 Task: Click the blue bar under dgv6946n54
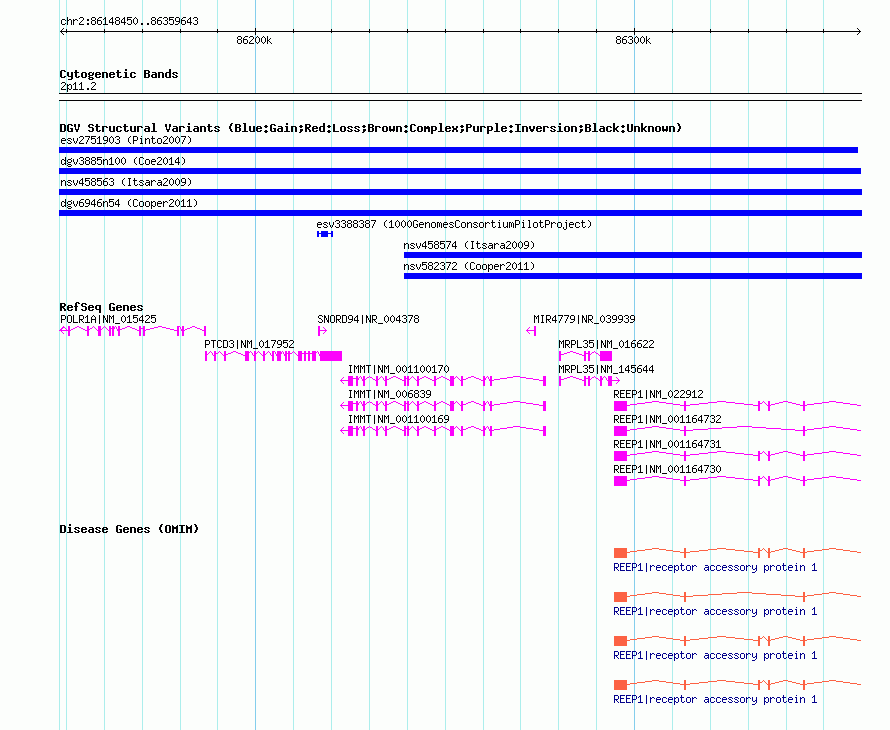(x=460, y=213)
